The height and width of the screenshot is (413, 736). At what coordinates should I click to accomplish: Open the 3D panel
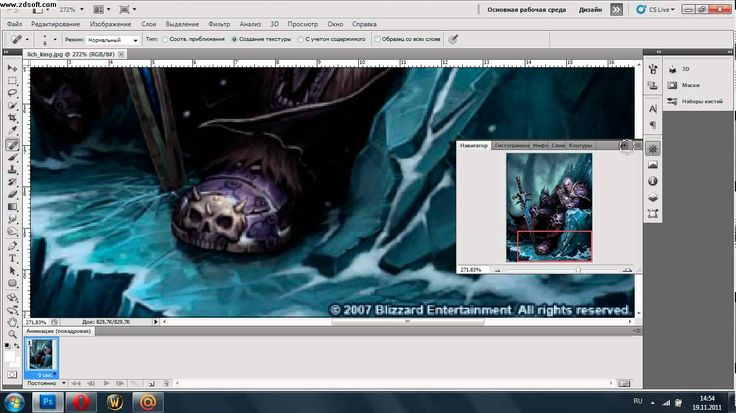[679, 69]
